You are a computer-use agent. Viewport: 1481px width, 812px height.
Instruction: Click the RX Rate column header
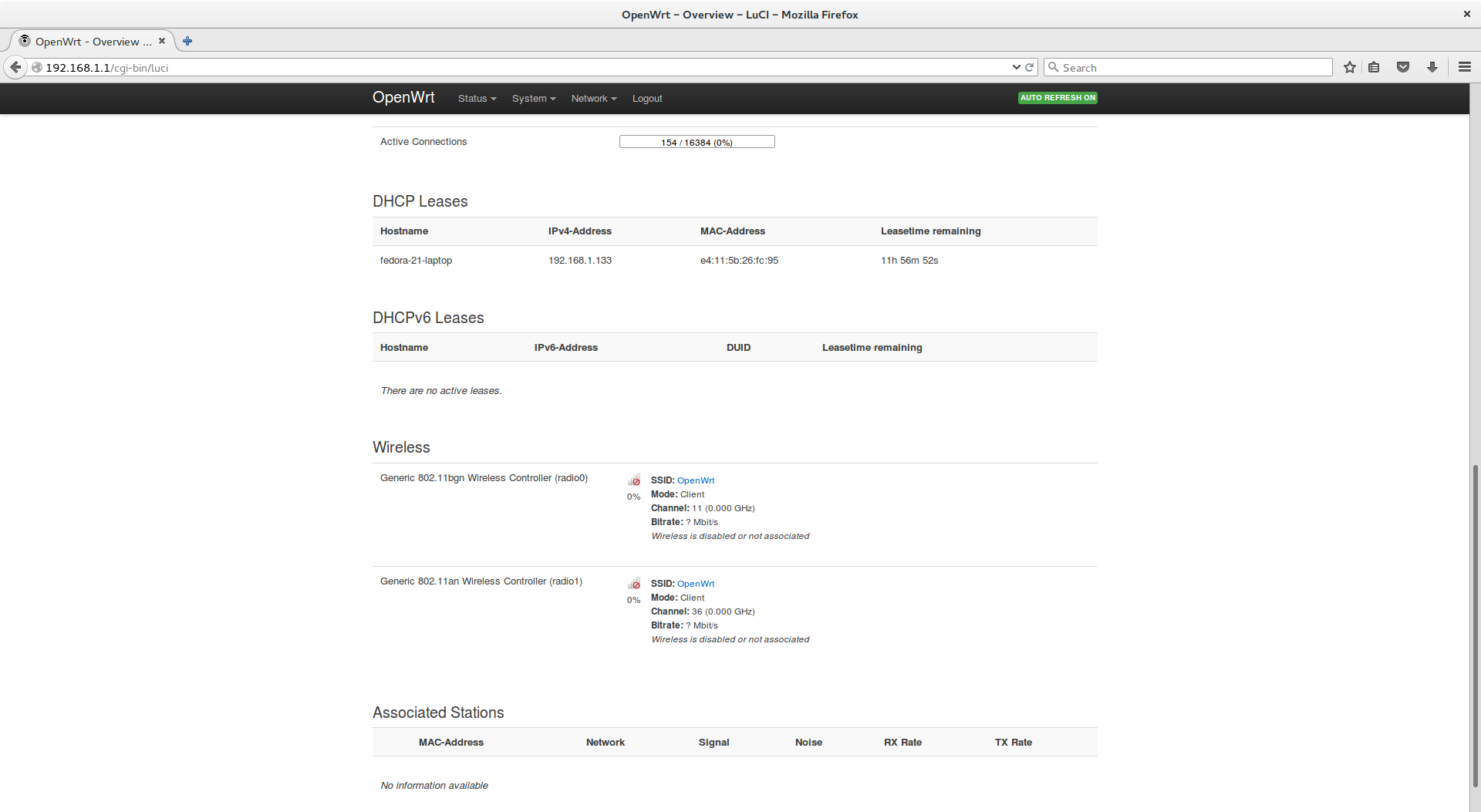click(902, 743)
